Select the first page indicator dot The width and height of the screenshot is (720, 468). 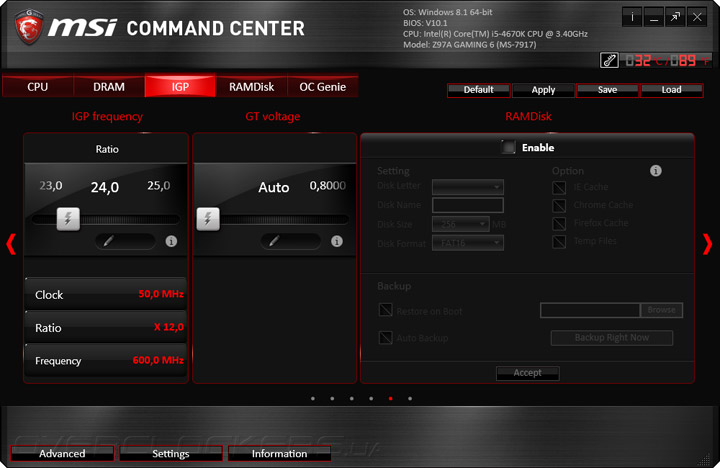[x=313, y=399]
